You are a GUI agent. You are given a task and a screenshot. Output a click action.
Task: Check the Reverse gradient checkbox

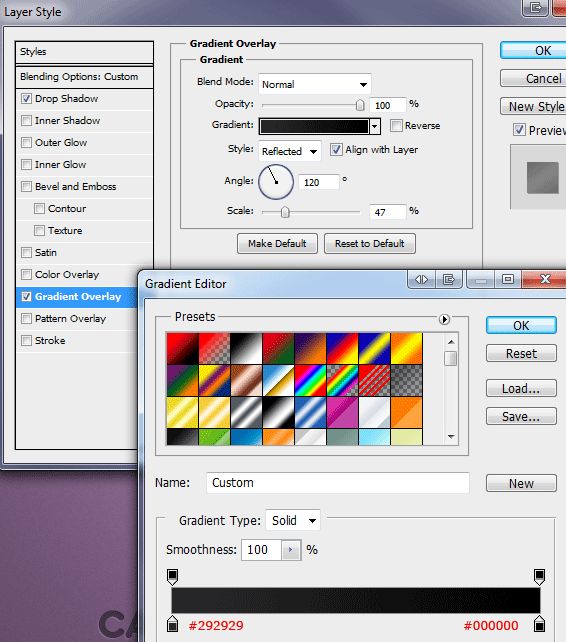click(x=396, y=125)
